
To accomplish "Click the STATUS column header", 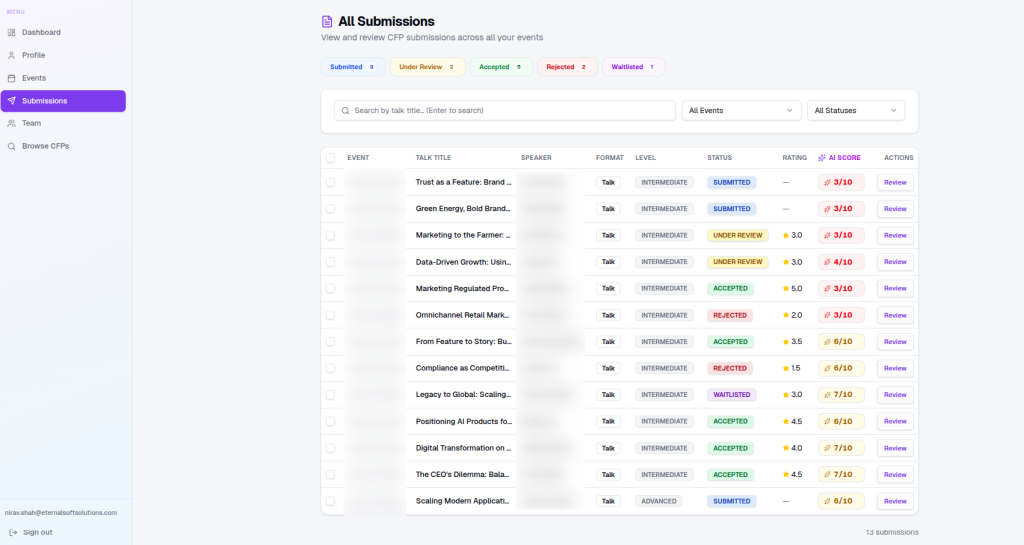I will click(x=719, y=158).
